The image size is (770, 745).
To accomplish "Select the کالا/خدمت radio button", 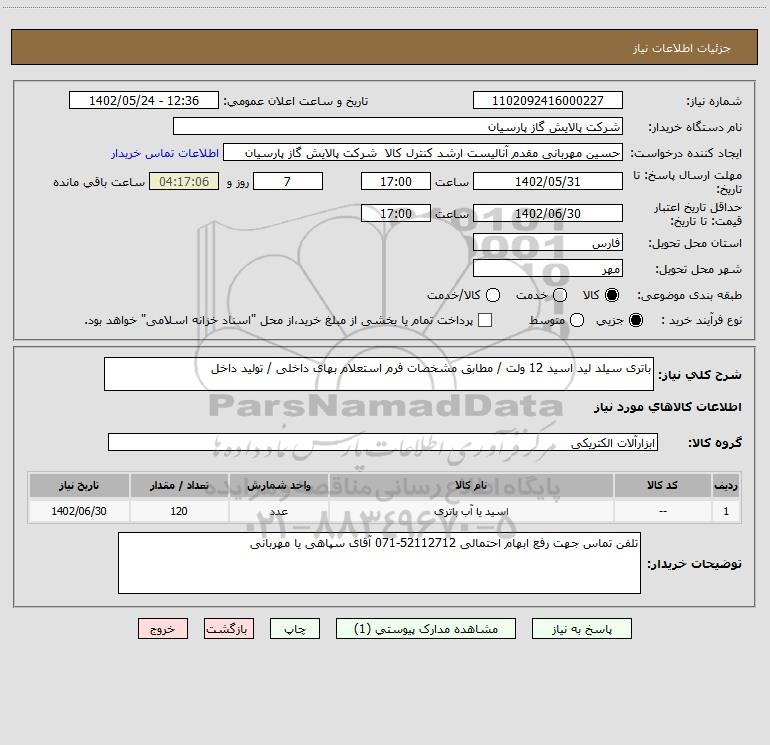I will [493, 295].
